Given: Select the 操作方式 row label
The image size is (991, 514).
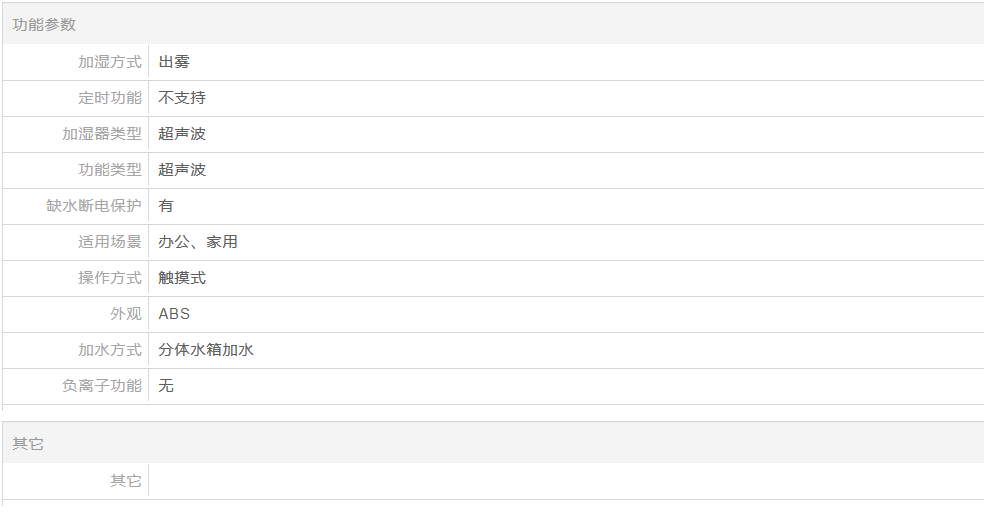Looking at the screenshot, I should [x=110, y=278].
